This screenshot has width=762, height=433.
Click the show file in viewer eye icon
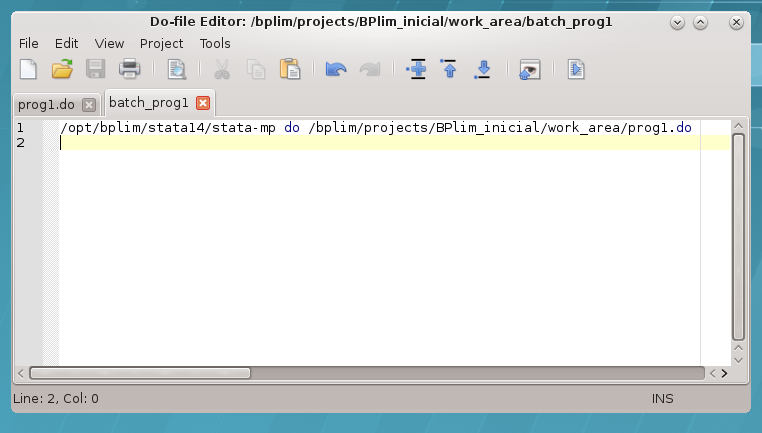coord(529,69)
